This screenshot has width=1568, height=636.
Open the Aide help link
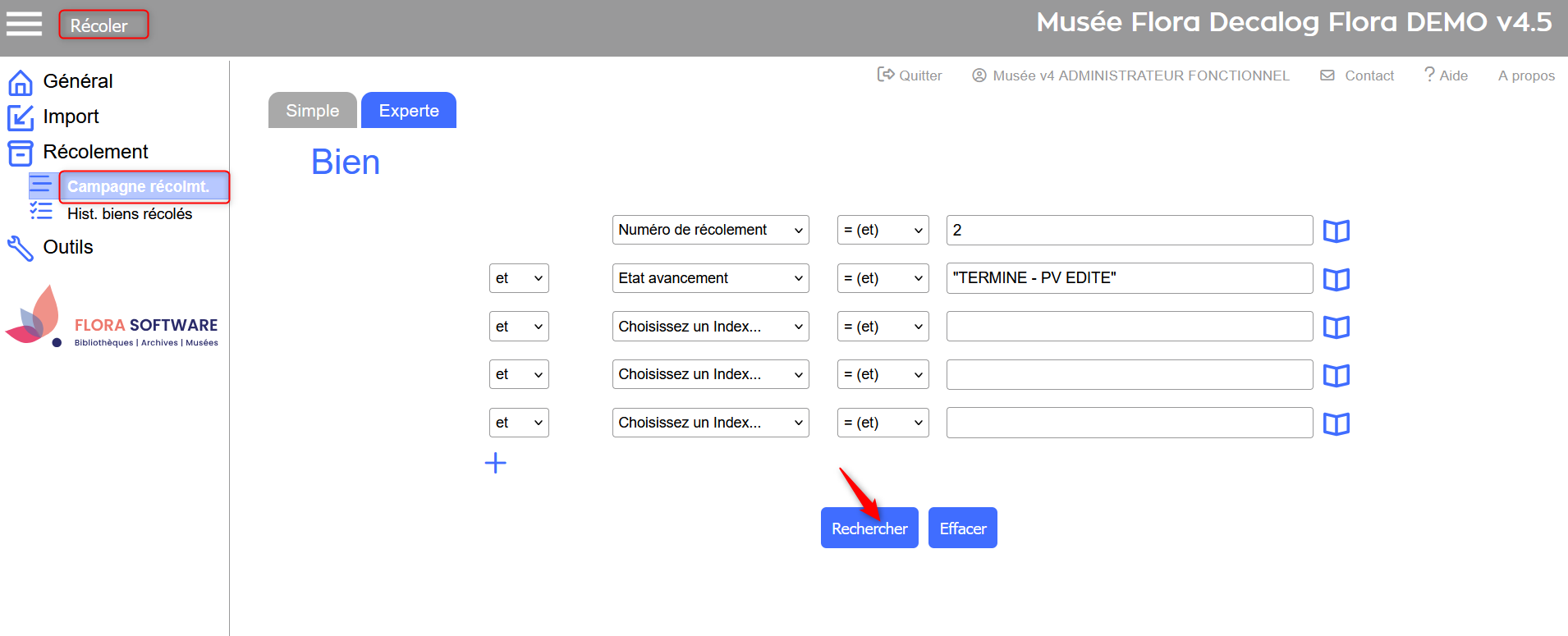tap(1446, 75)
